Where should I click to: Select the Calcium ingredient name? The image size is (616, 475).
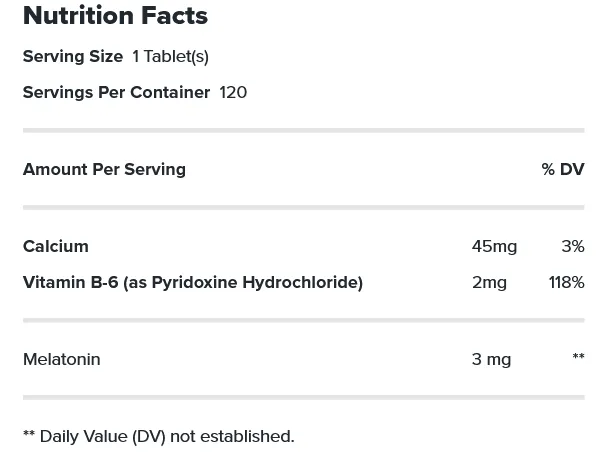coord(56,247)
